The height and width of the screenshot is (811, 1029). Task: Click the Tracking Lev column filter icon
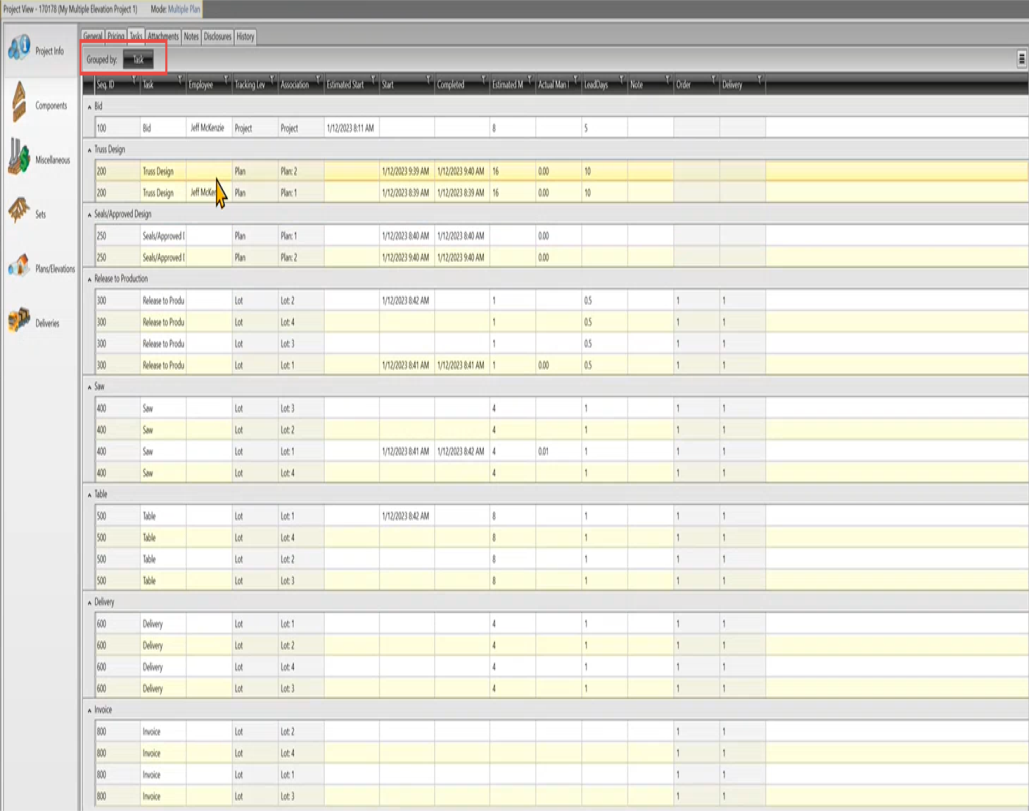(x=272, y=79)
